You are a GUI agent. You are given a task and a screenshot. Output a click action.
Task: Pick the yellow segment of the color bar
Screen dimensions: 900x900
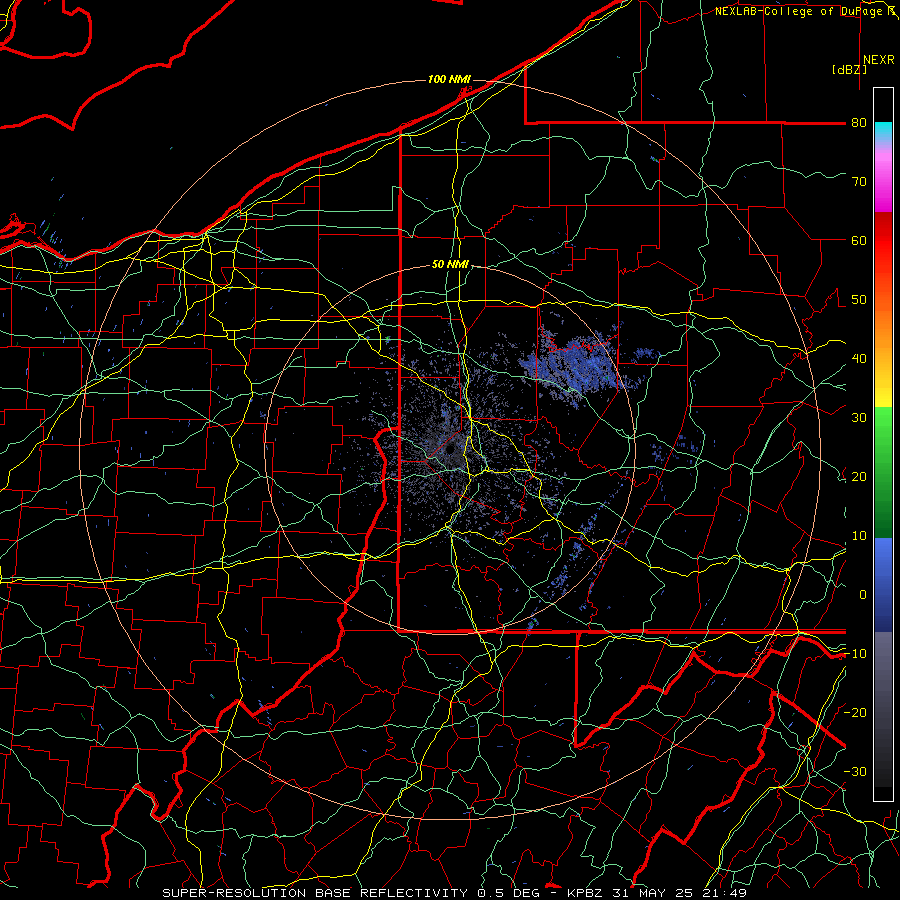(x=883, y=393)
